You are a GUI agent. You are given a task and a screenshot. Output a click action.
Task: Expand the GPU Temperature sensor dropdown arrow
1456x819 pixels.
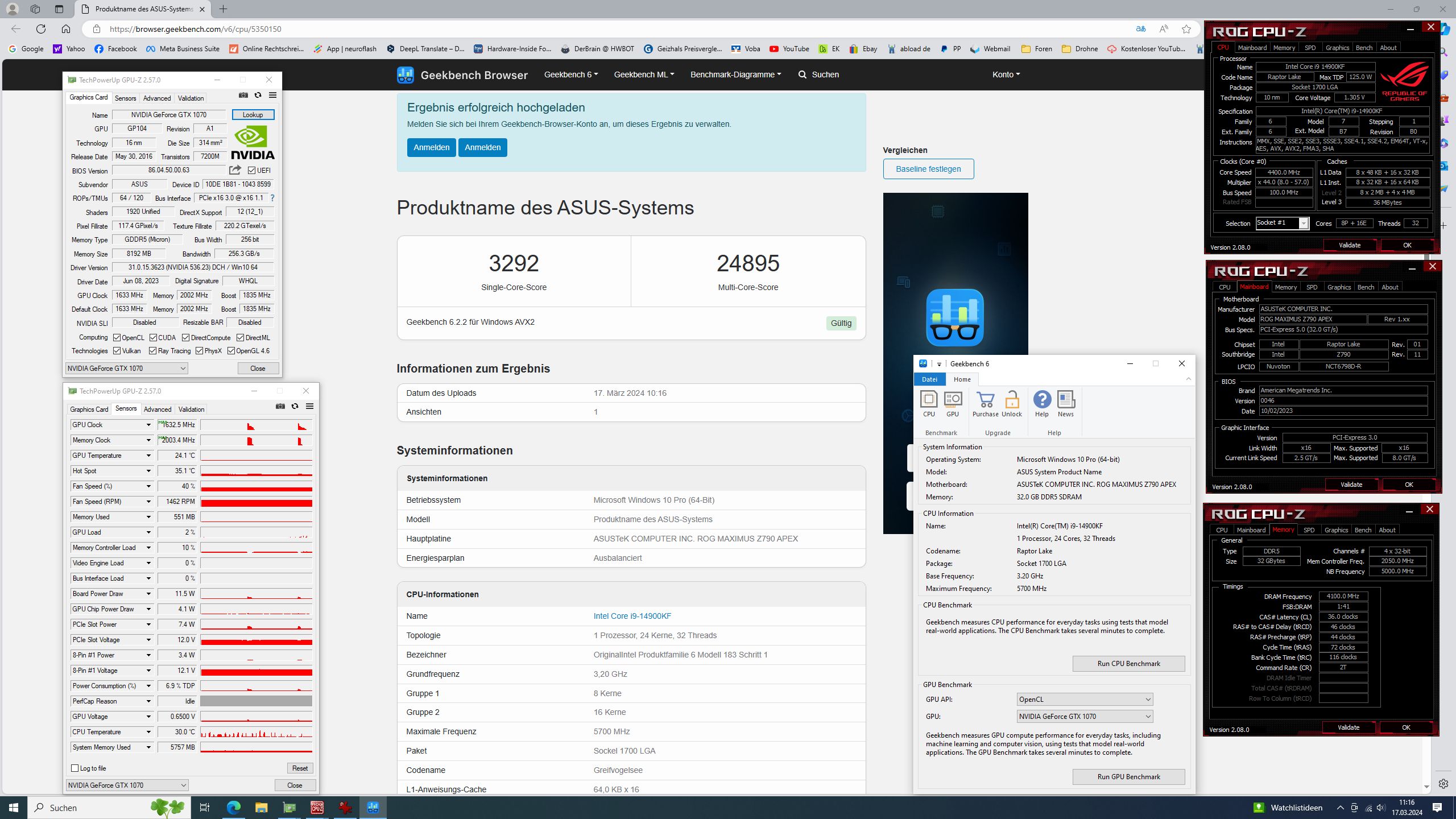(148, 456)
